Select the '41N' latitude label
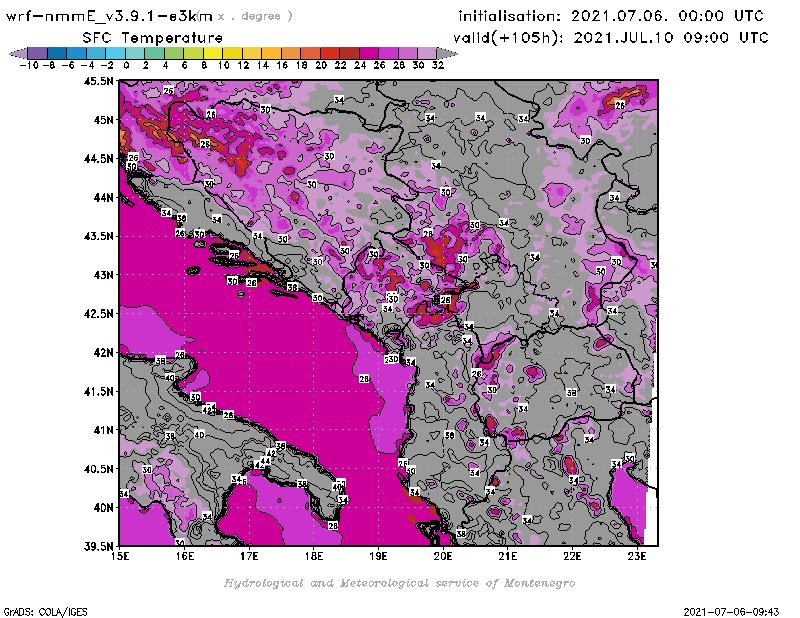 (x=103, y=430)
